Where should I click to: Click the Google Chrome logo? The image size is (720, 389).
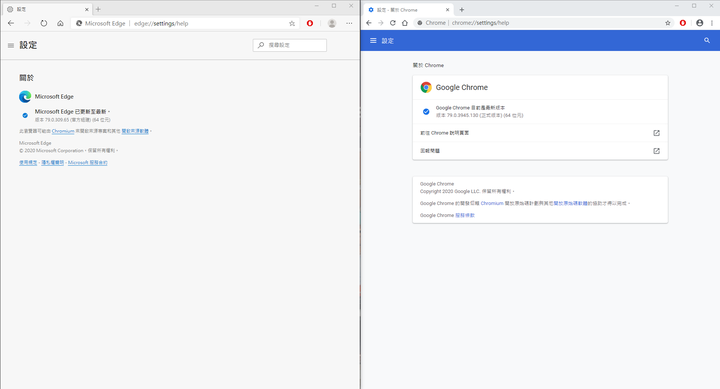click(x=426, y=87)
